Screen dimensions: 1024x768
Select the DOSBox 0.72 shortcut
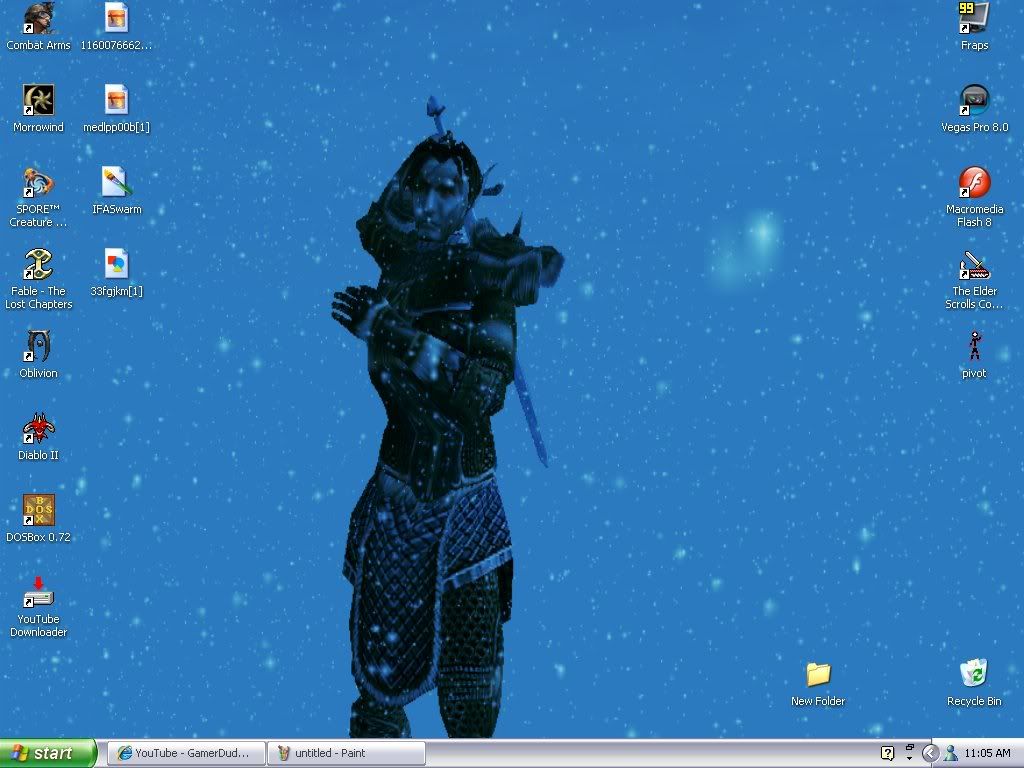point(39,520)
